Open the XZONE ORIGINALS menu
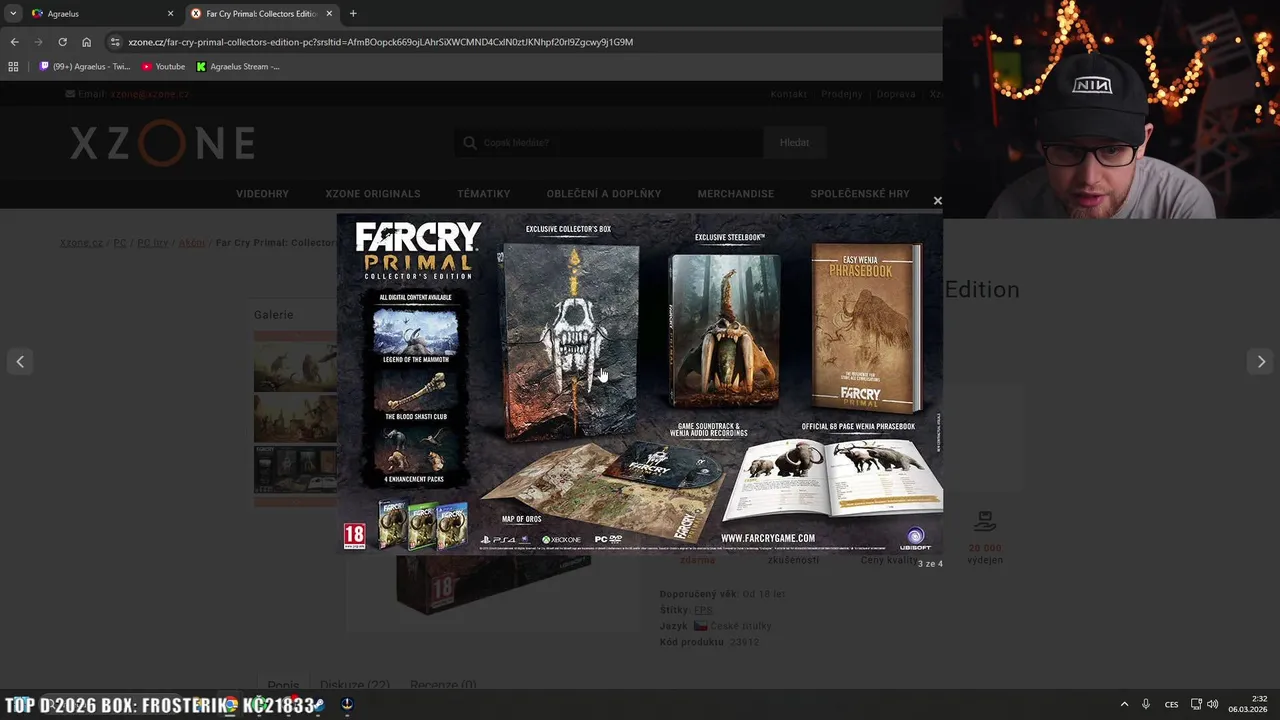Image resolution: width=1280 pixels, height=720 pixels. (x=372, y=194)
